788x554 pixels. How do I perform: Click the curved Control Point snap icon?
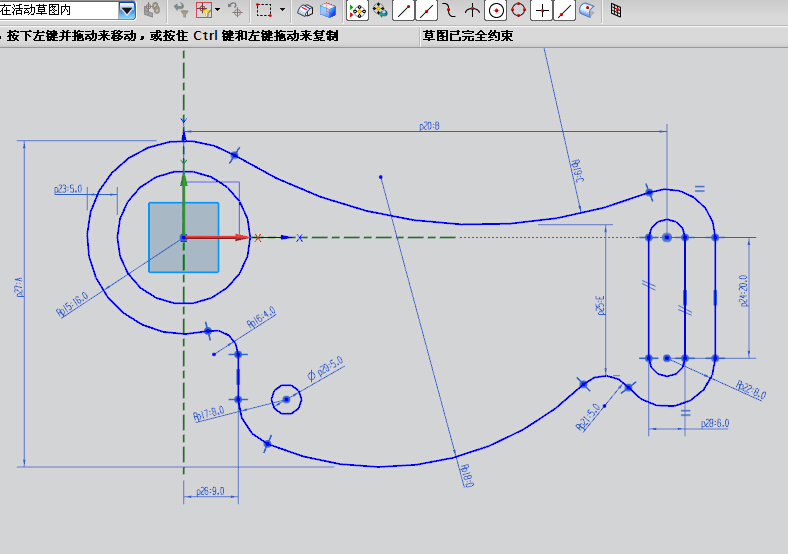[x=450, y=11]
